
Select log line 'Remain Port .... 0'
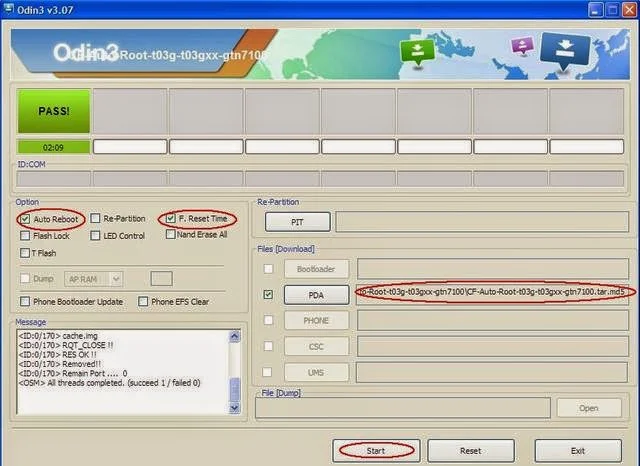click(x=73, y=373)
